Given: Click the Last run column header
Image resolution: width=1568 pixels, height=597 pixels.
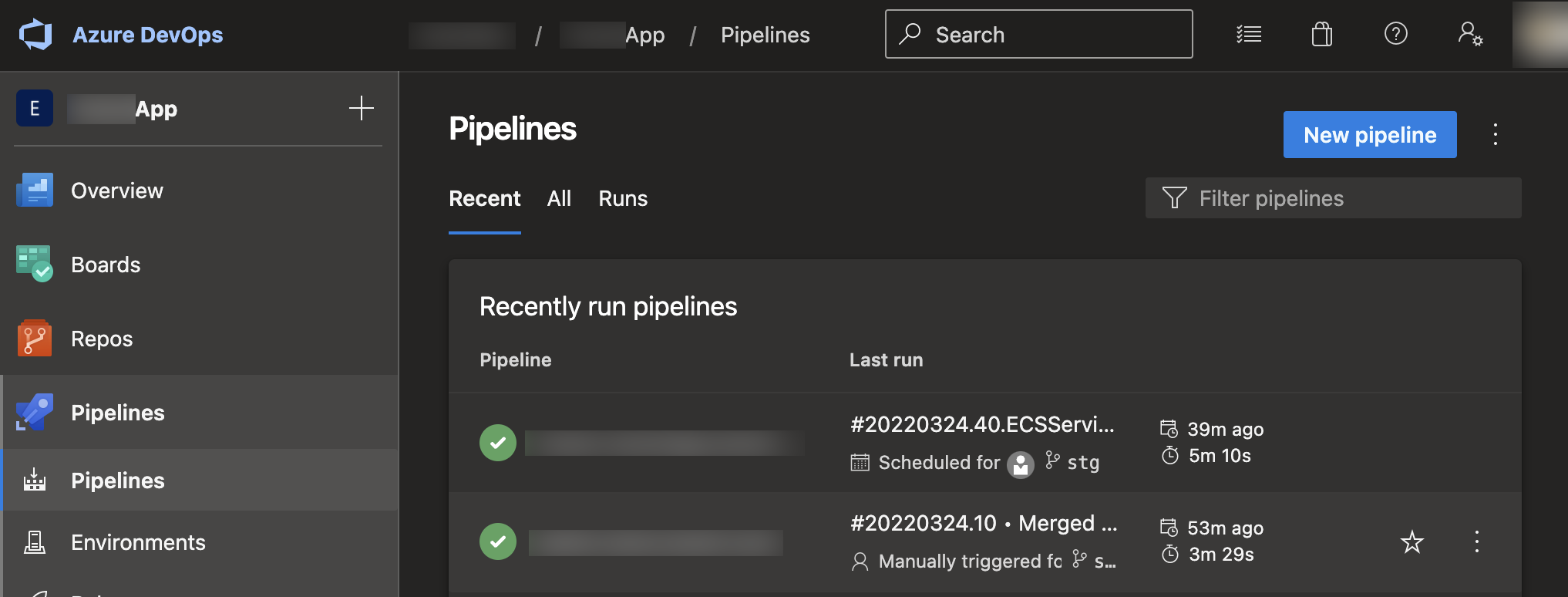Looking at the screenshot, I should click(x=886, y=360).
